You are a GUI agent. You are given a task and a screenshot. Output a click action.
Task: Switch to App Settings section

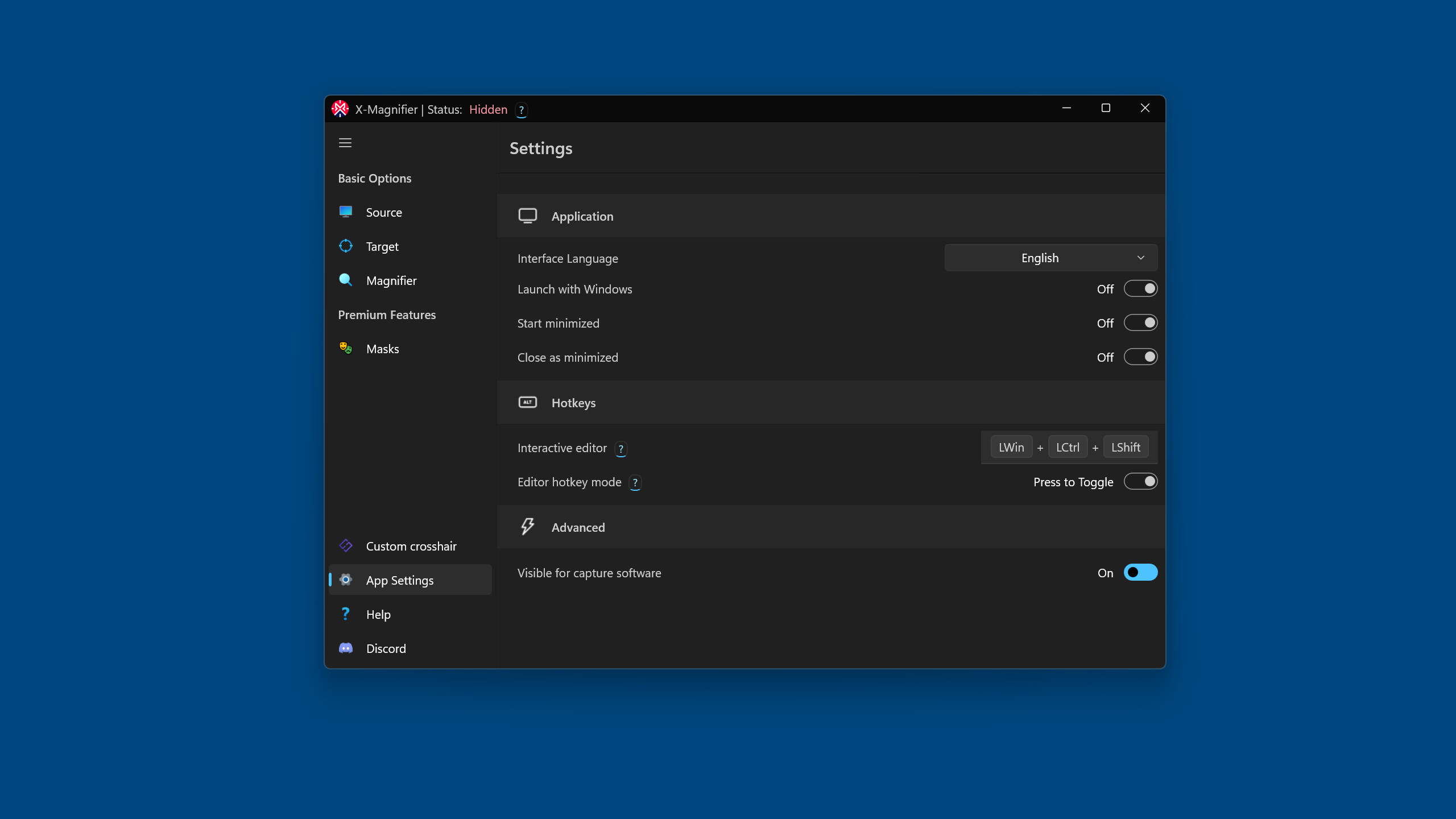pos(399,580)
